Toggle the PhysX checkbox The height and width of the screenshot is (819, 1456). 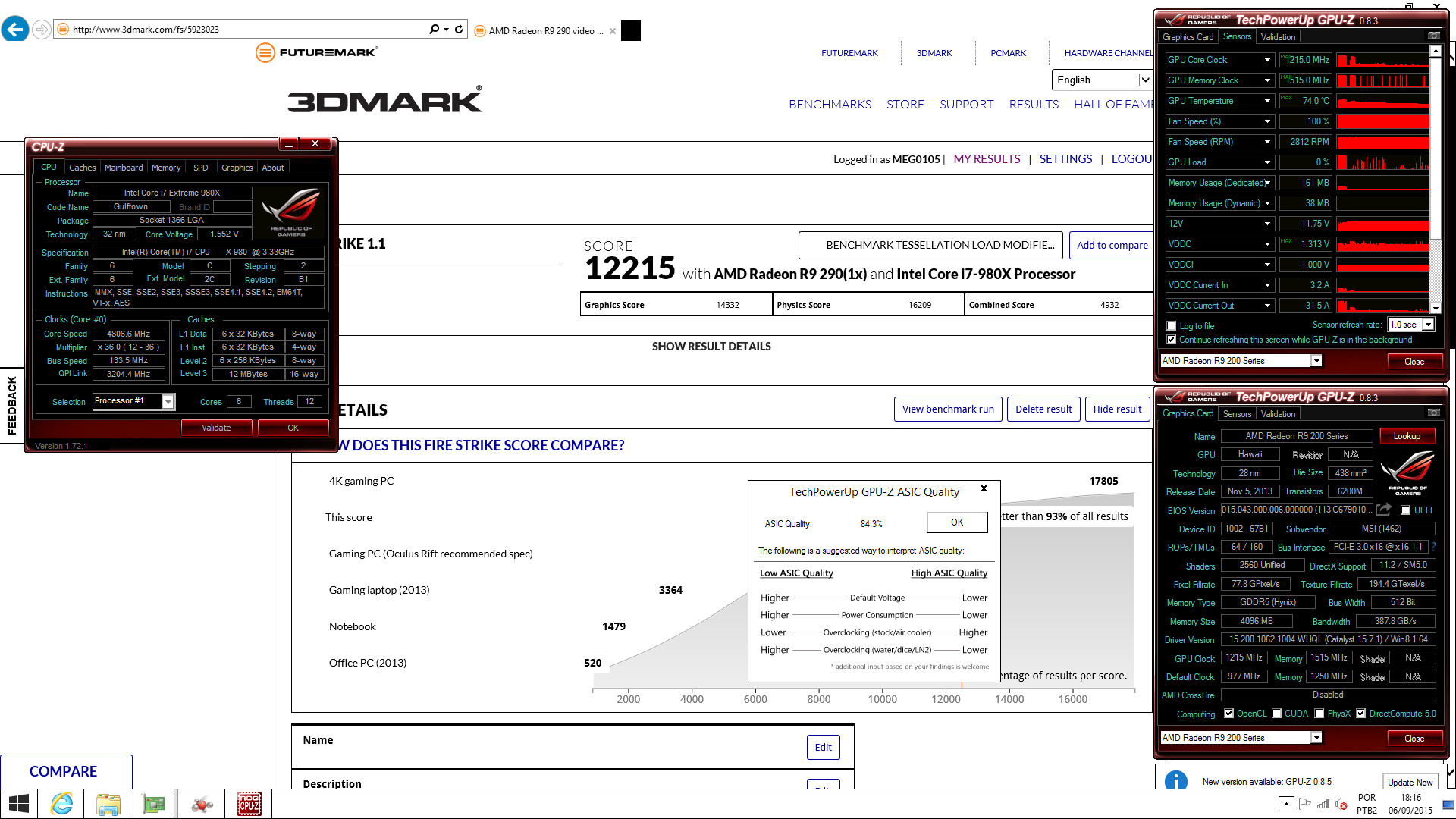pos(1319,713)
